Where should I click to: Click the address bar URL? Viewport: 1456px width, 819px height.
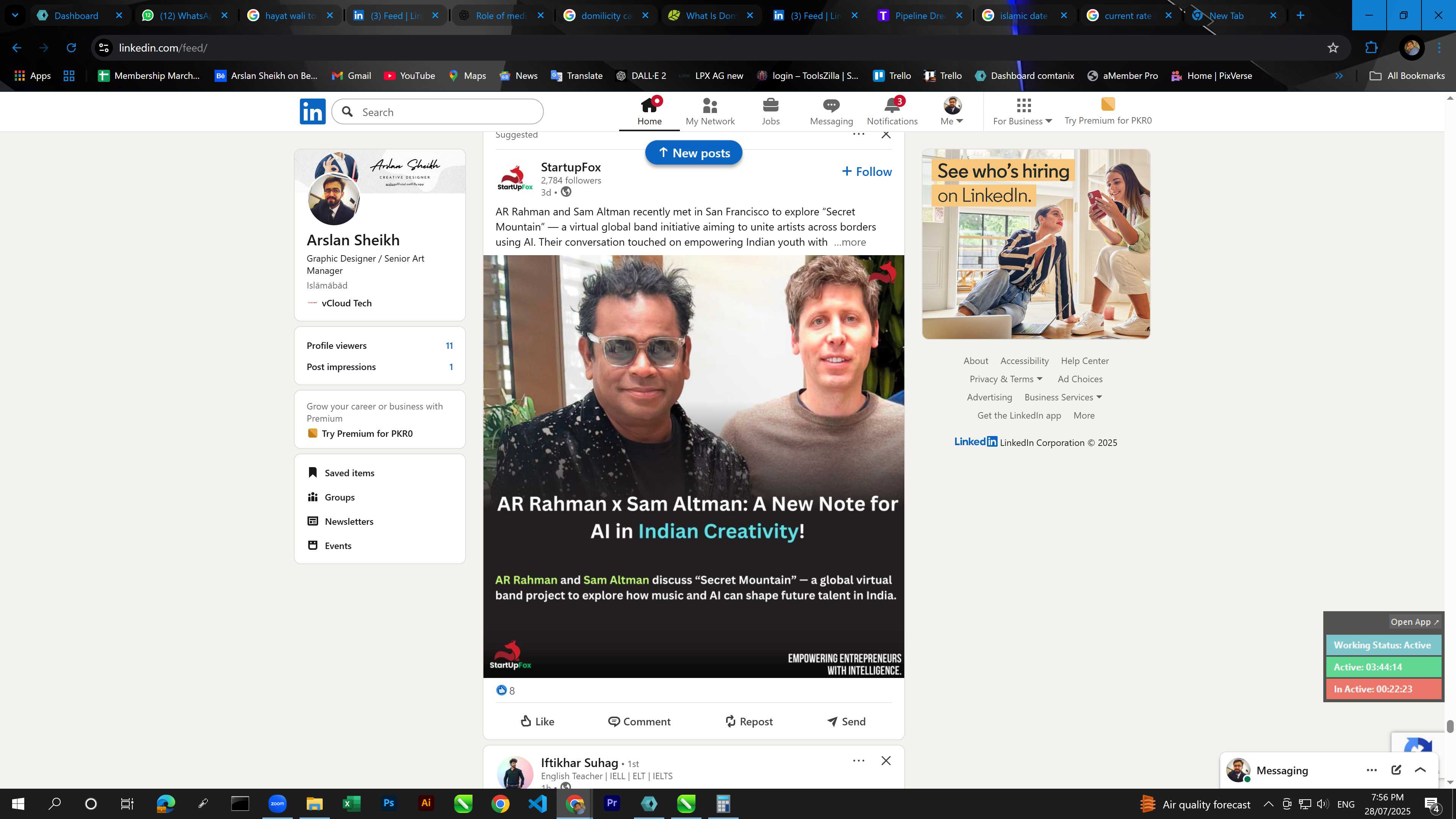pyautogui.click(x=163, y=47)
